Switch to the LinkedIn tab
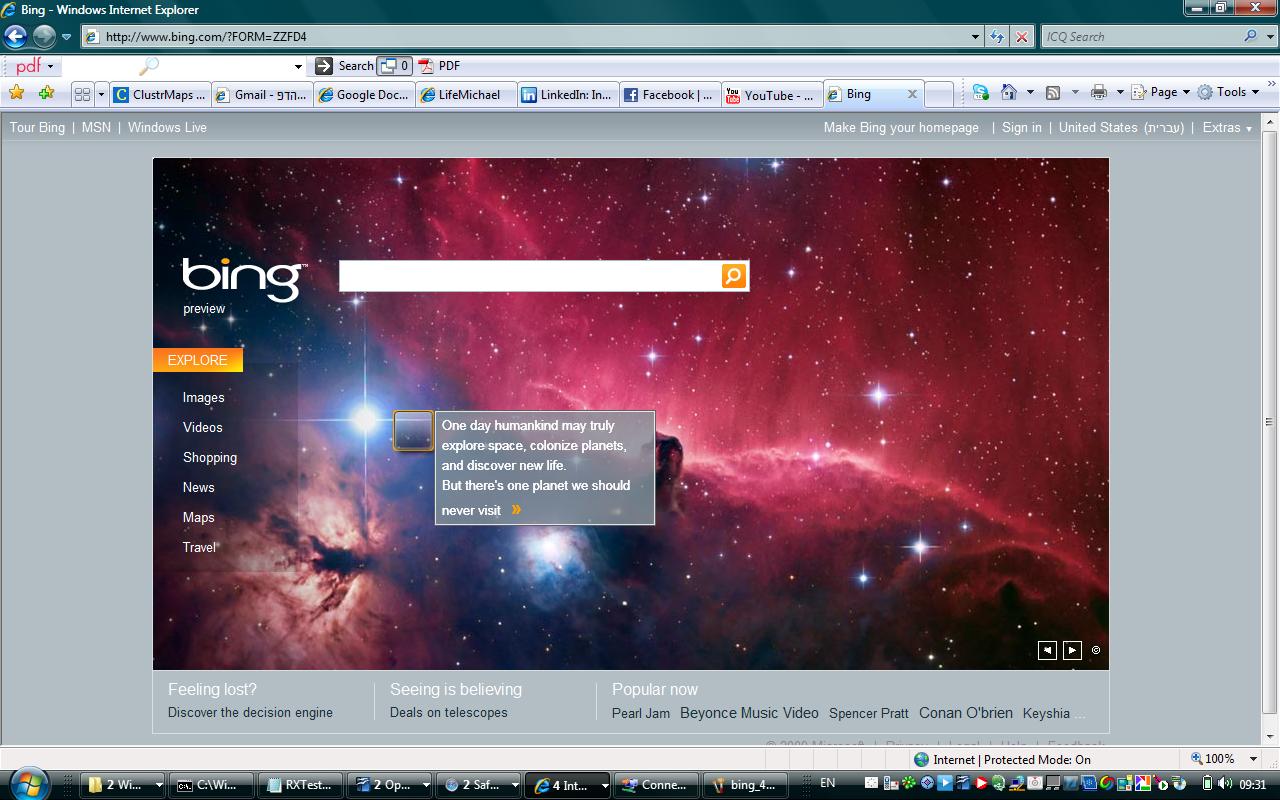The height and width of the screenshot is (800, 1280). (x=568, y=95)
